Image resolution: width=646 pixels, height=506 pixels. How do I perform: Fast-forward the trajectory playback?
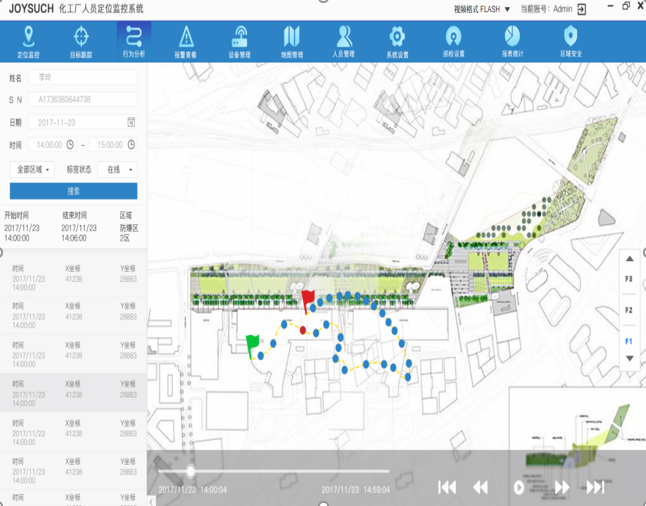tap(562, 487)
